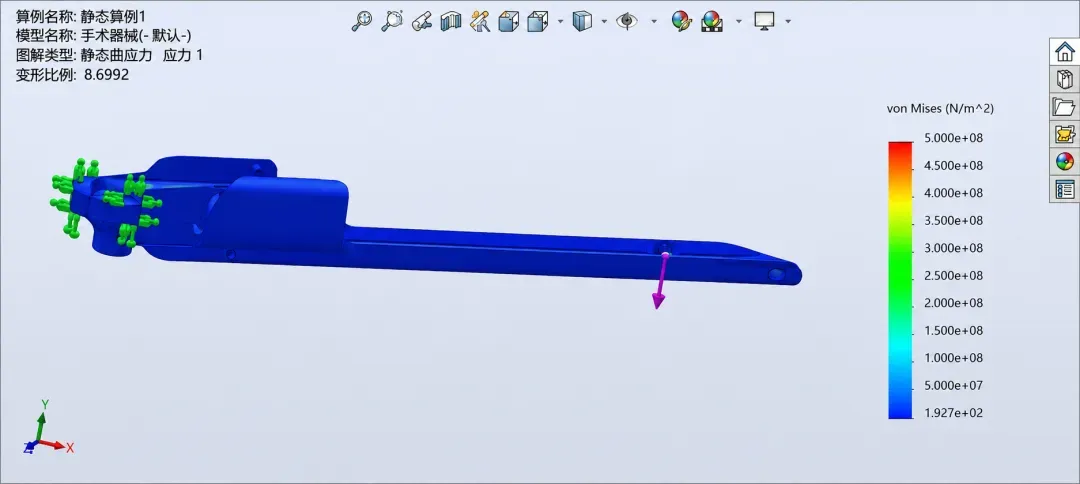The height and width of the screenshot is (484, 1080).
Task: Open the Custom Properties list tab
Action: point(1065,189)
